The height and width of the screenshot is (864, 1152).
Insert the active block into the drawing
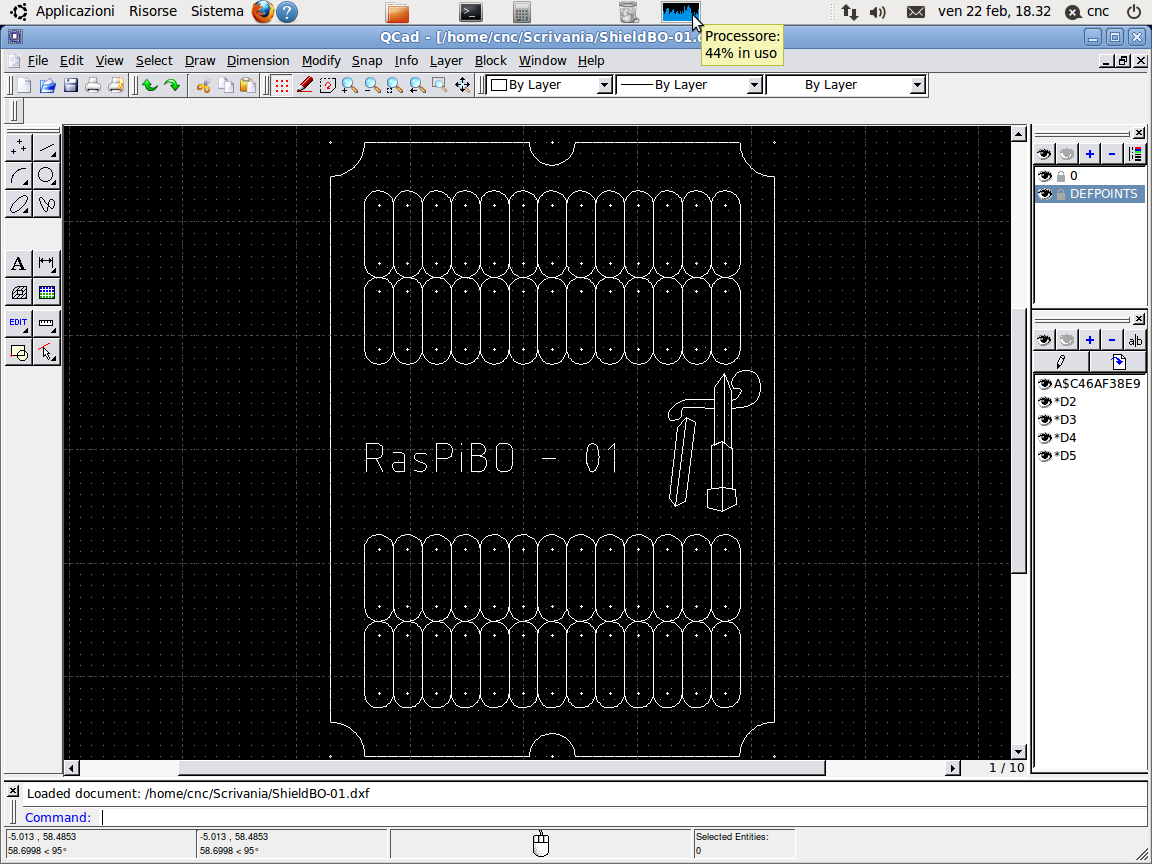pos(1118,362)
